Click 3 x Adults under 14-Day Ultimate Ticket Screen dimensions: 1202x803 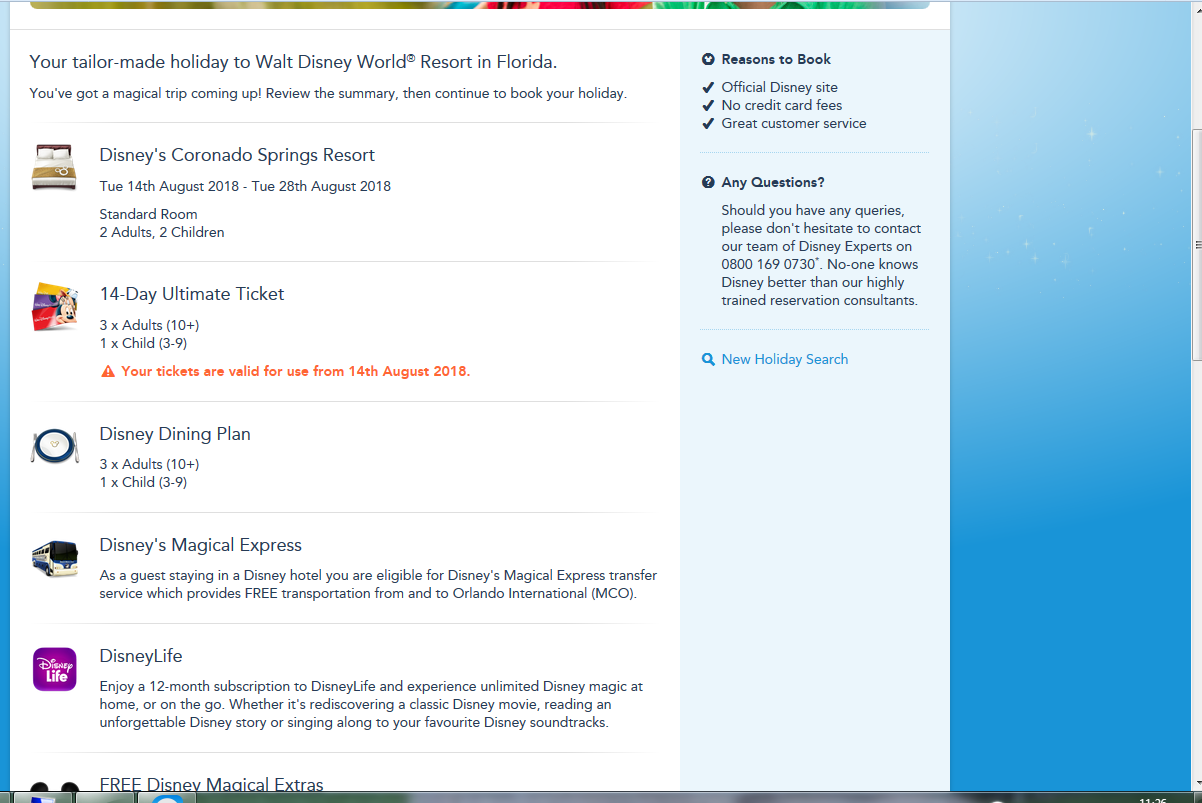[149, 325]
